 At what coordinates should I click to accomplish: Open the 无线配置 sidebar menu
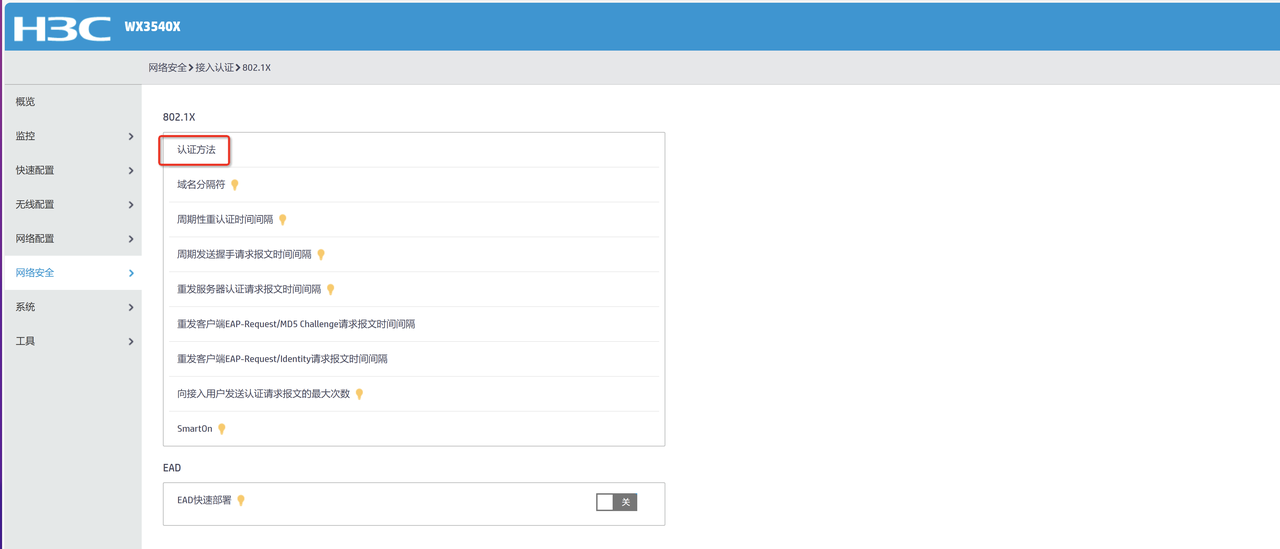click(73, 204)
